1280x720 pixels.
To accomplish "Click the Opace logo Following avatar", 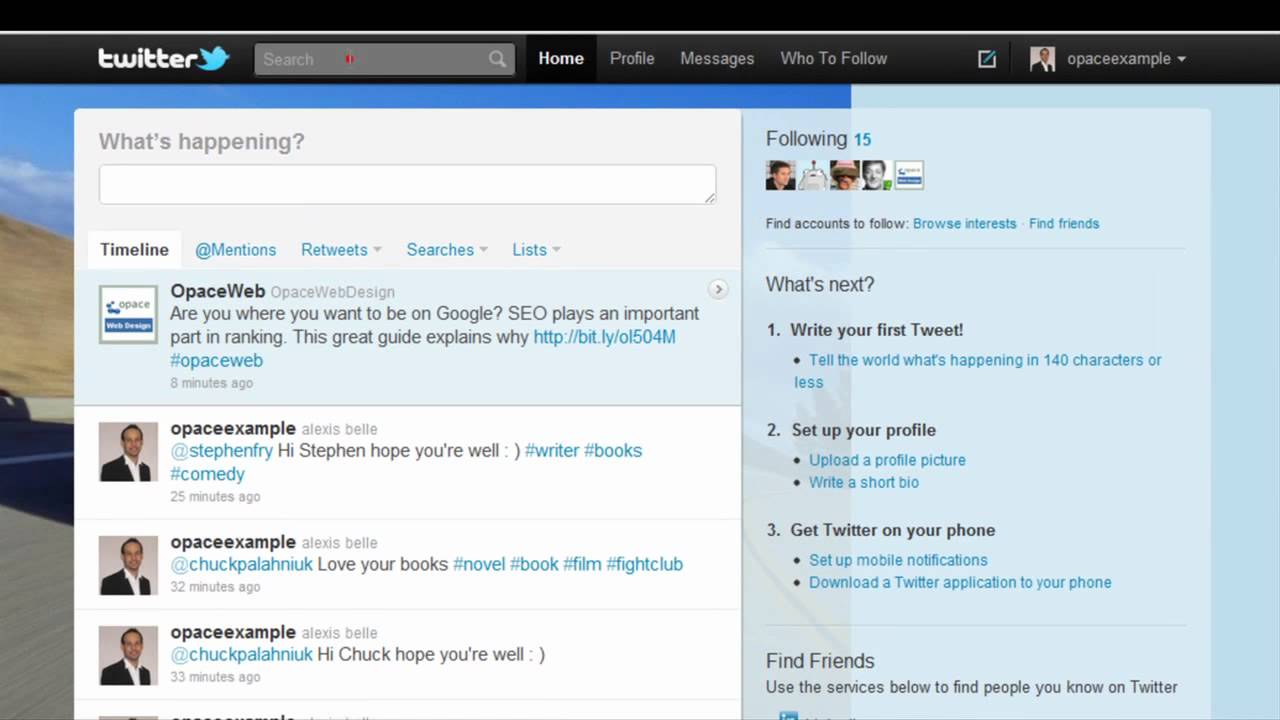I will tap(909, 175).
